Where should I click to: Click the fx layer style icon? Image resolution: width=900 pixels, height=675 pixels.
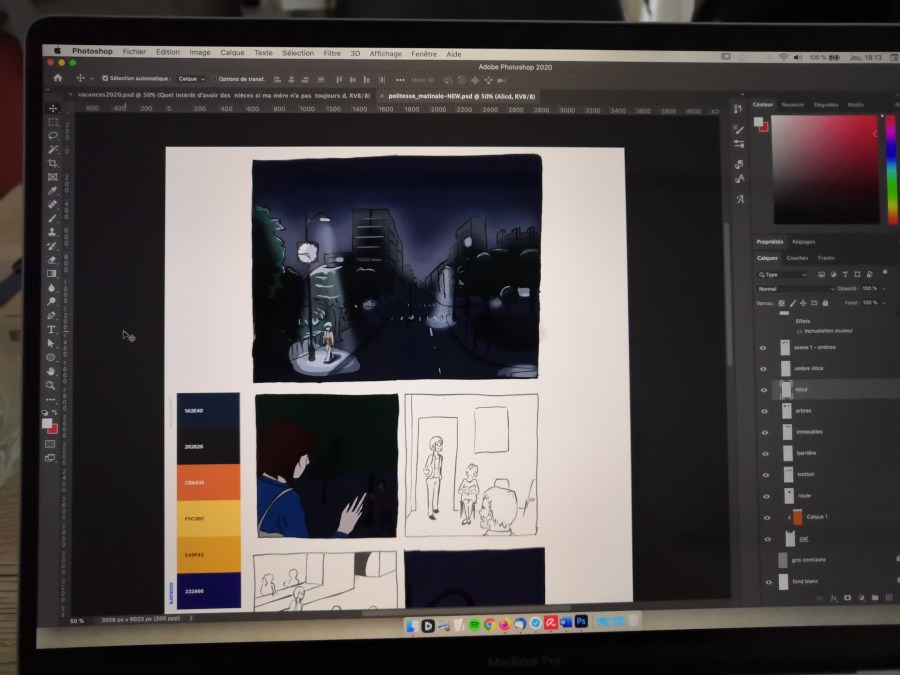coord(832,598)
